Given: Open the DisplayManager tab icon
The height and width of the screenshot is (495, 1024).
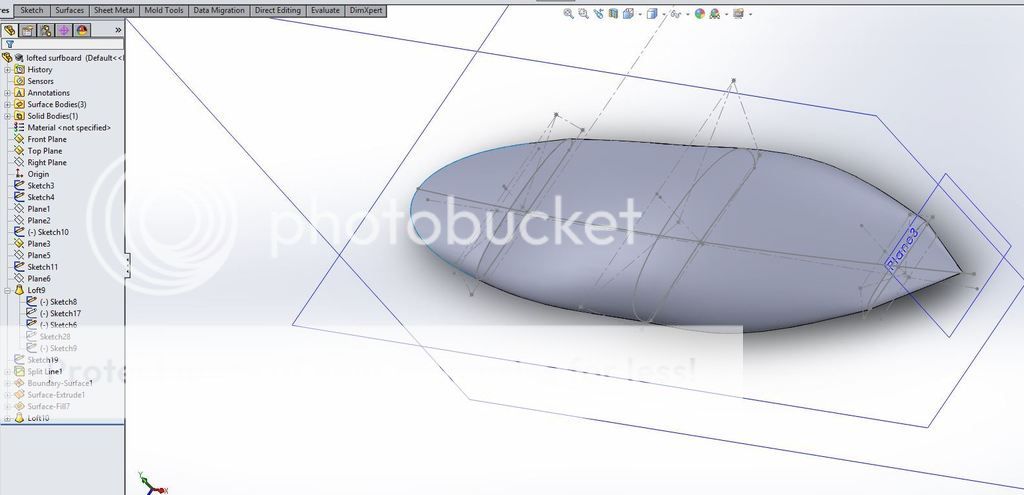Looking at the screenshot, I should 82,30.
